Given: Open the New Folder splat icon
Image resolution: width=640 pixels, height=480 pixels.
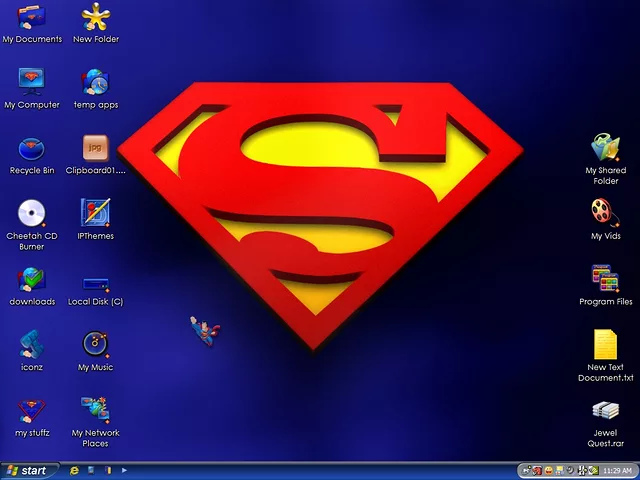Looking at the screenshot, I should pyautogui.click(x=96, y=17).
